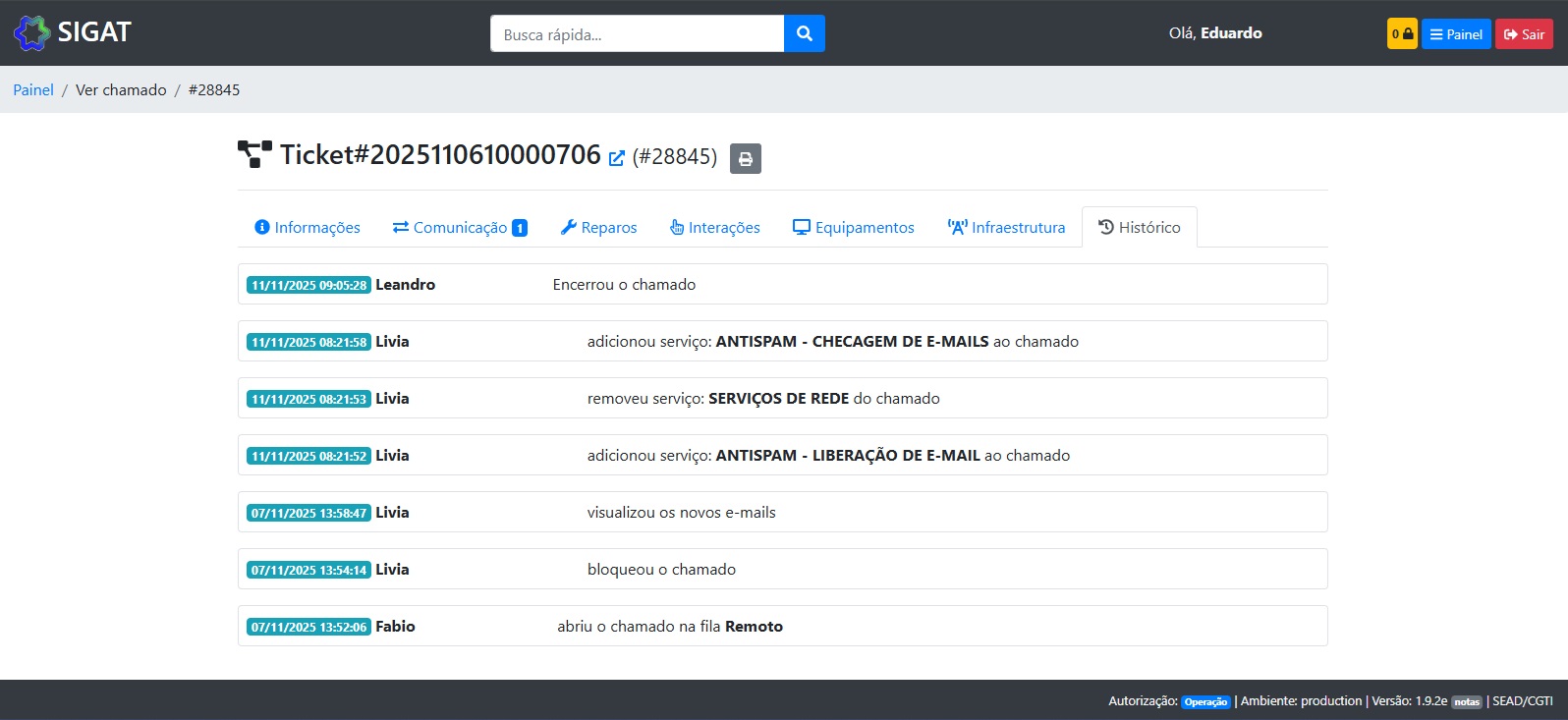Click the notas version badge in footer
The height and width of the screenshot is (720, 1568).
(1466, 701)
